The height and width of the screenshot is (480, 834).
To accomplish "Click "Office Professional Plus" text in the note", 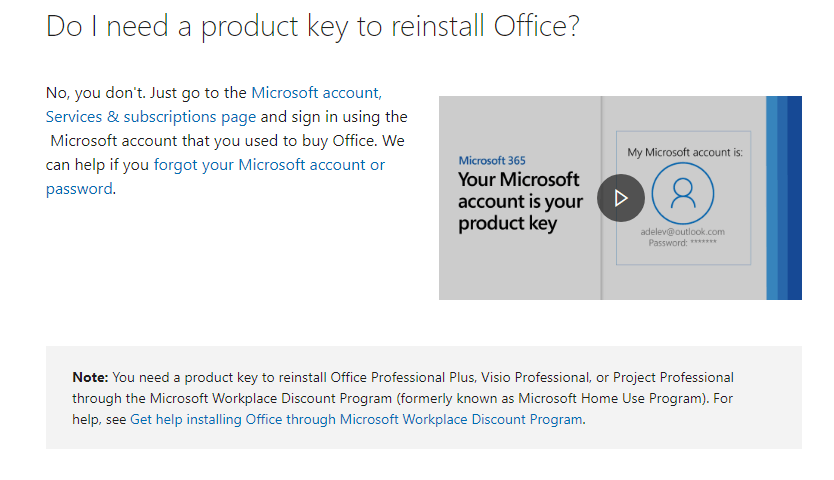I will (x=399, y=378).
